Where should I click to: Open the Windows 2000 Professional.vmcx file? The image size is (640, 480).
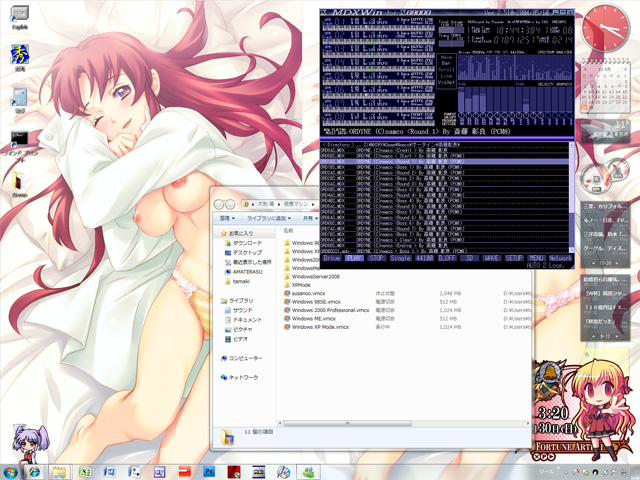click(328, 309)
